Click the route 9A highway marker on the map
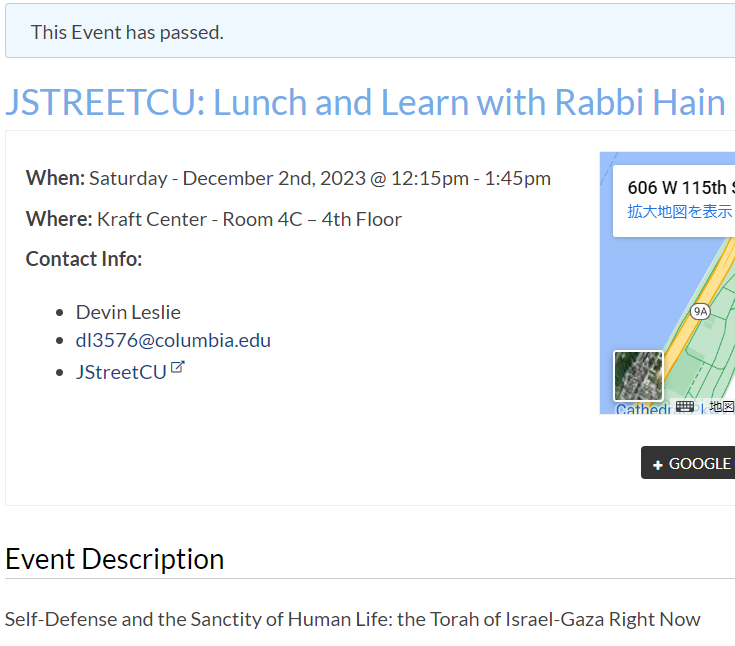Image resolution: width=735 pixels, height=646 pixels. click(x=700, y=311)
